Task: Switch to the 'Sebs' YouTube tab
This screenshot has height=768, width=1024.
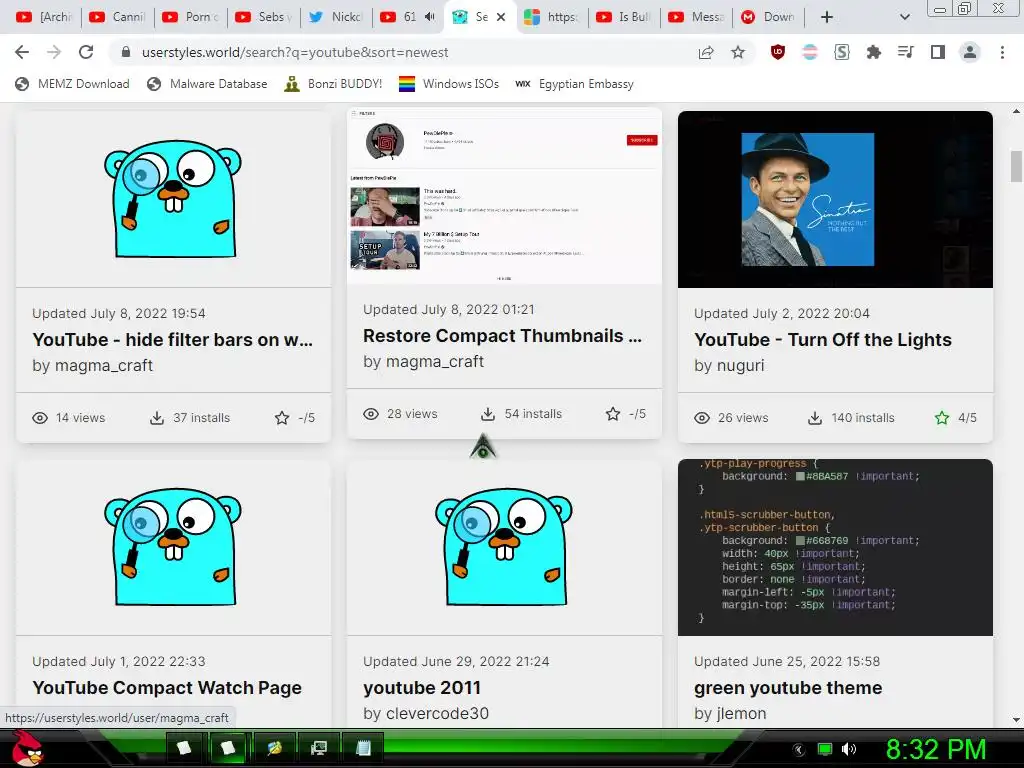Action: (x=263, y=17)
